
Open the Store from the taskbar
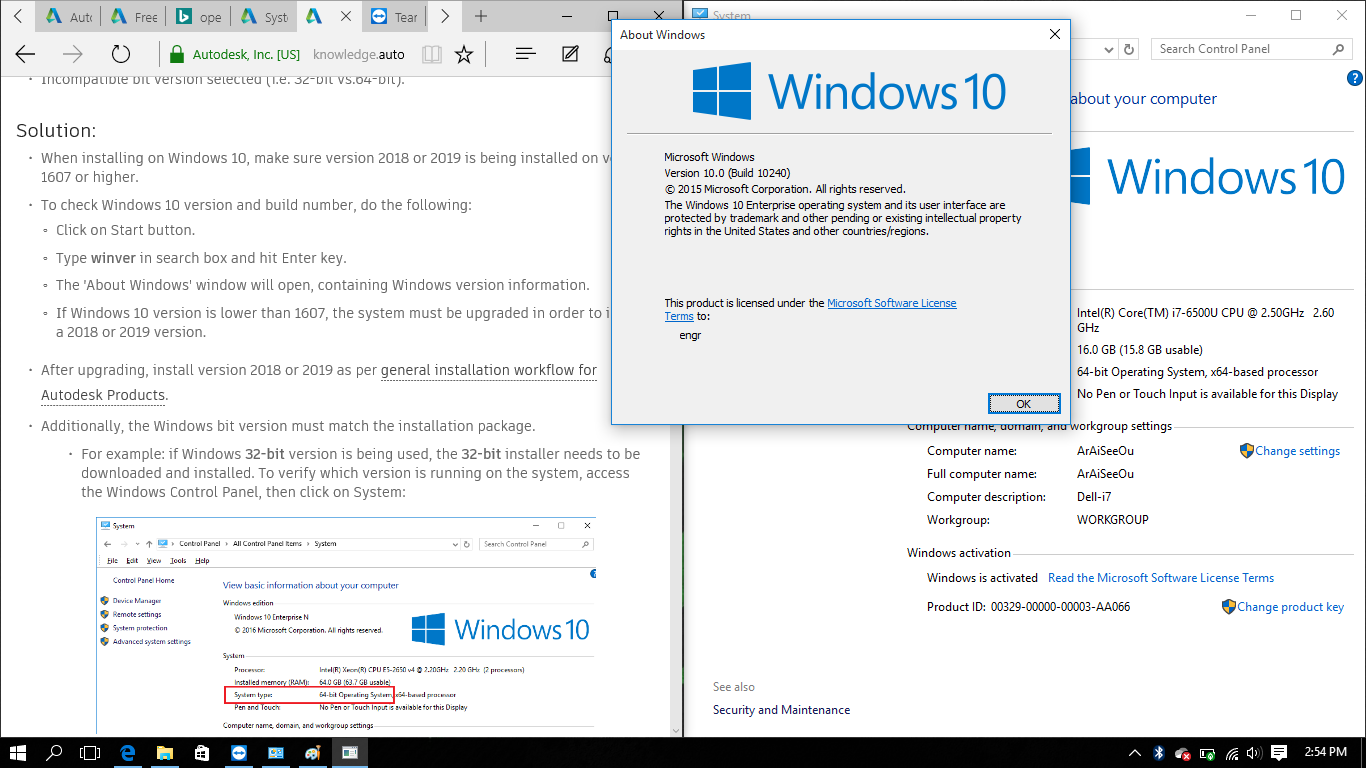[202, 753]
